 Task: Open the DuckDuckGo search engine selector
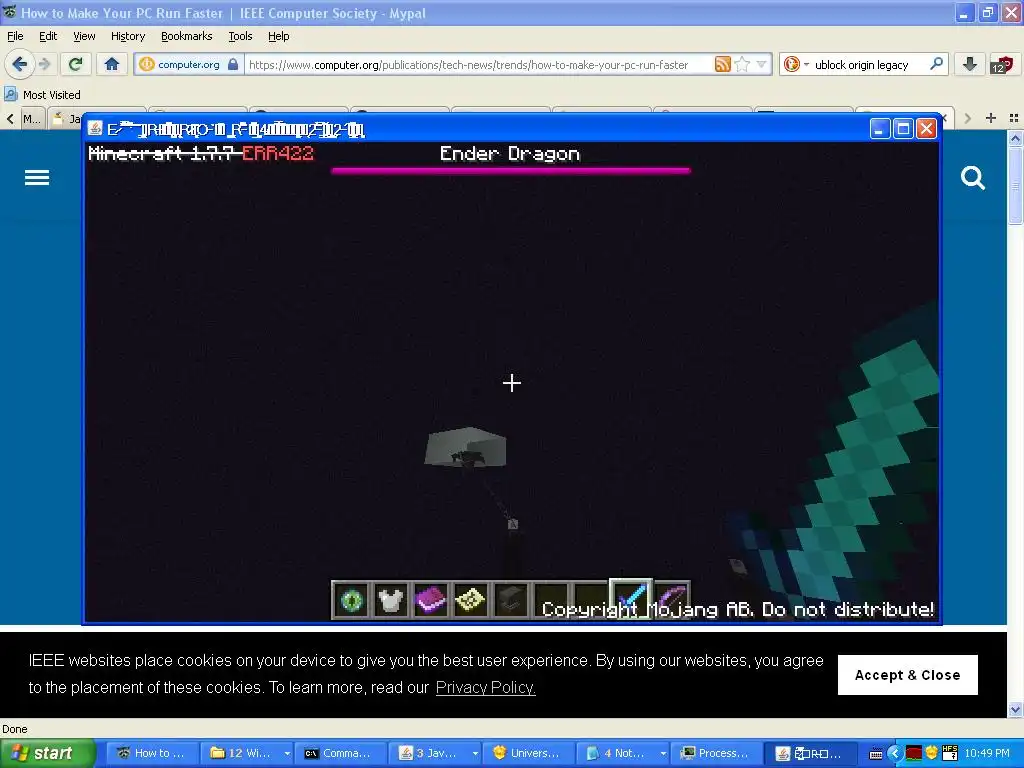point(795,64)
